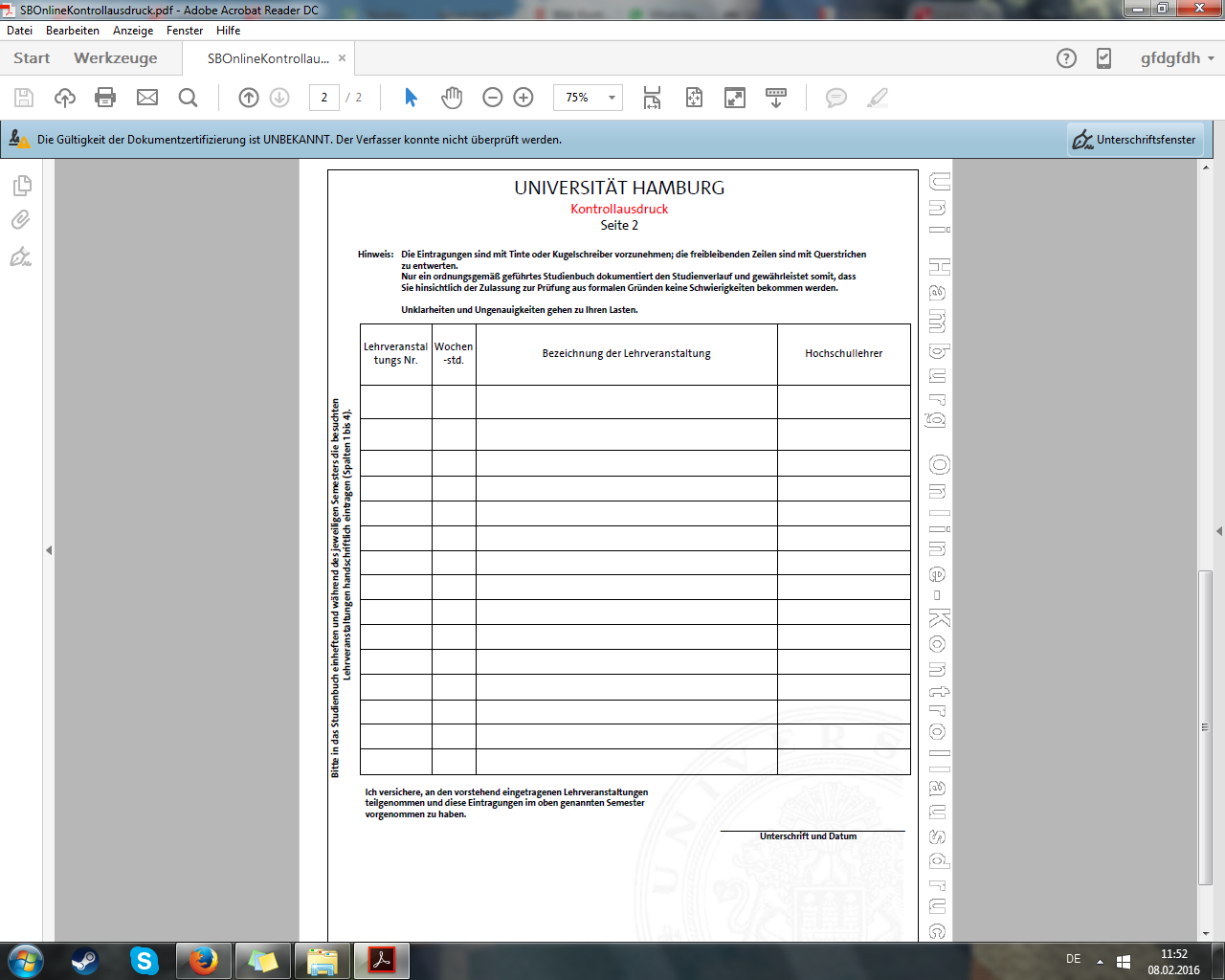The width and height of the screenshot is (1225, 980).
Task: Select the highlight text pen tool
Action: (x=878, y=98)
